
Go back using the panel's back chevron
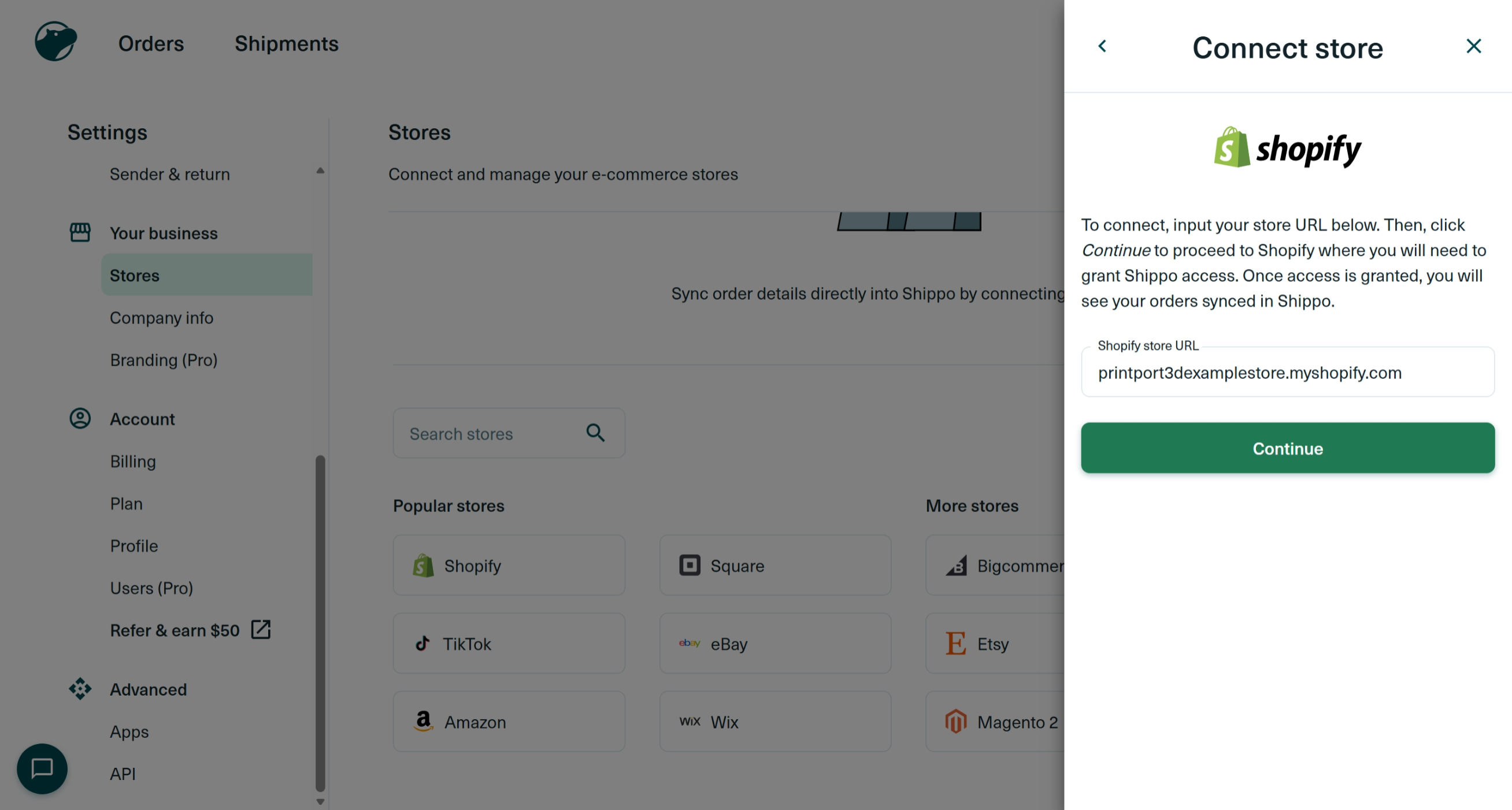click(1102, 46)
